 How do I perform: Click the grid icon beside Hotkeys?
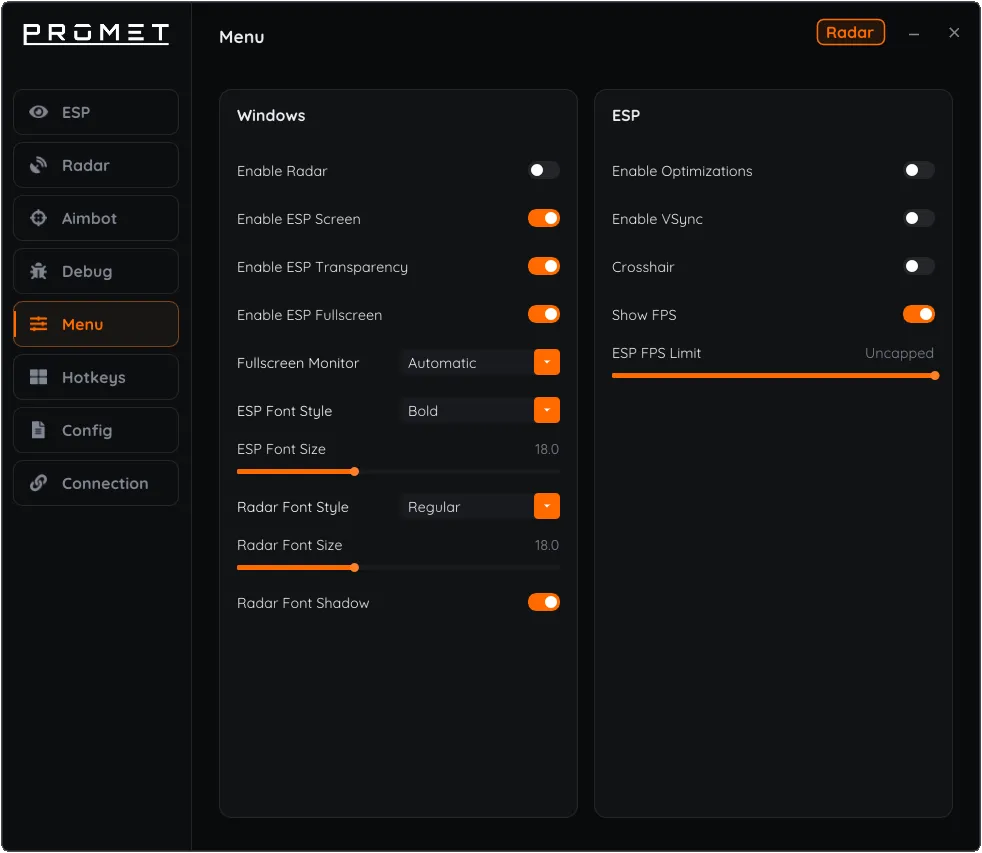[38, 377]
